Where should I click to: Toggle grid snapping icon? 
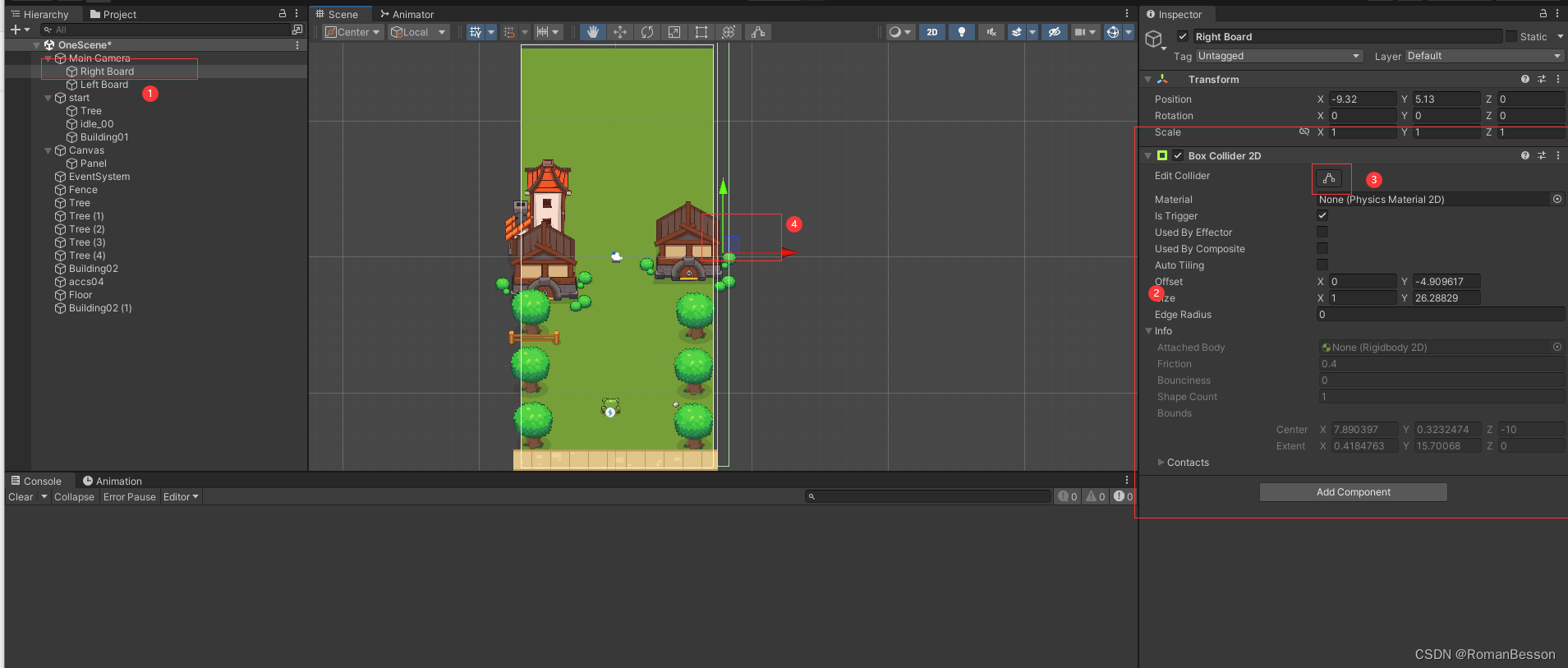click(x=509, y=32)
